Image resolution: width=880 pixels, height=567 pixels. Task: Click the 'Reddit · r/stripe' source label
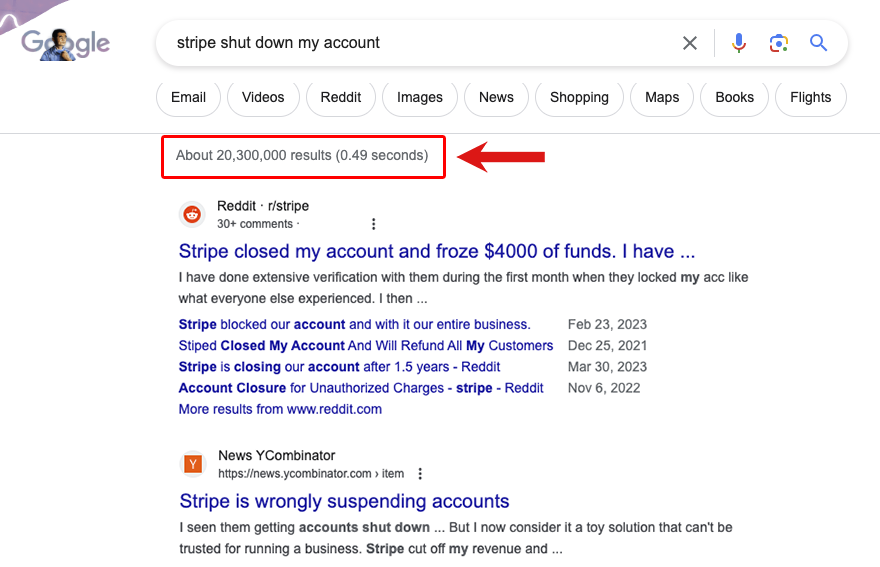pyautogui.click(x=263, y=206)
